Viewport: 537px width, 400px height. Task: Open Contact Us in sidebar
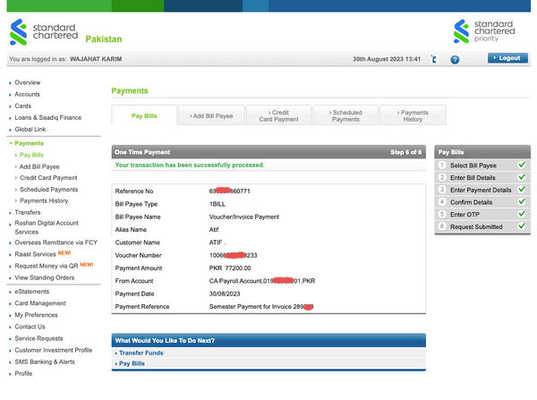[x=30, y=327]
